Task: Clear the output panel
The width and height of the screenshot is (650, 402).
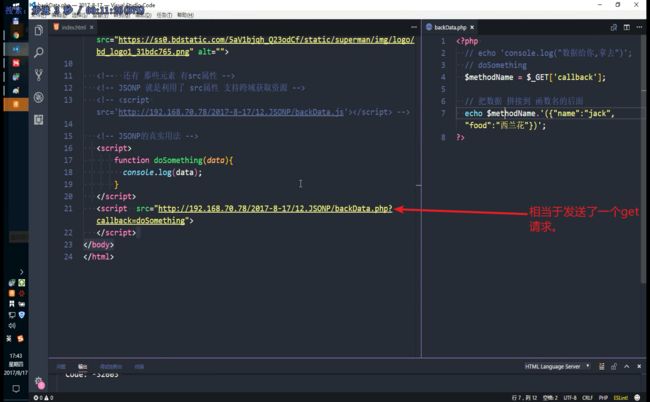Action: click(x=601, y=366)
